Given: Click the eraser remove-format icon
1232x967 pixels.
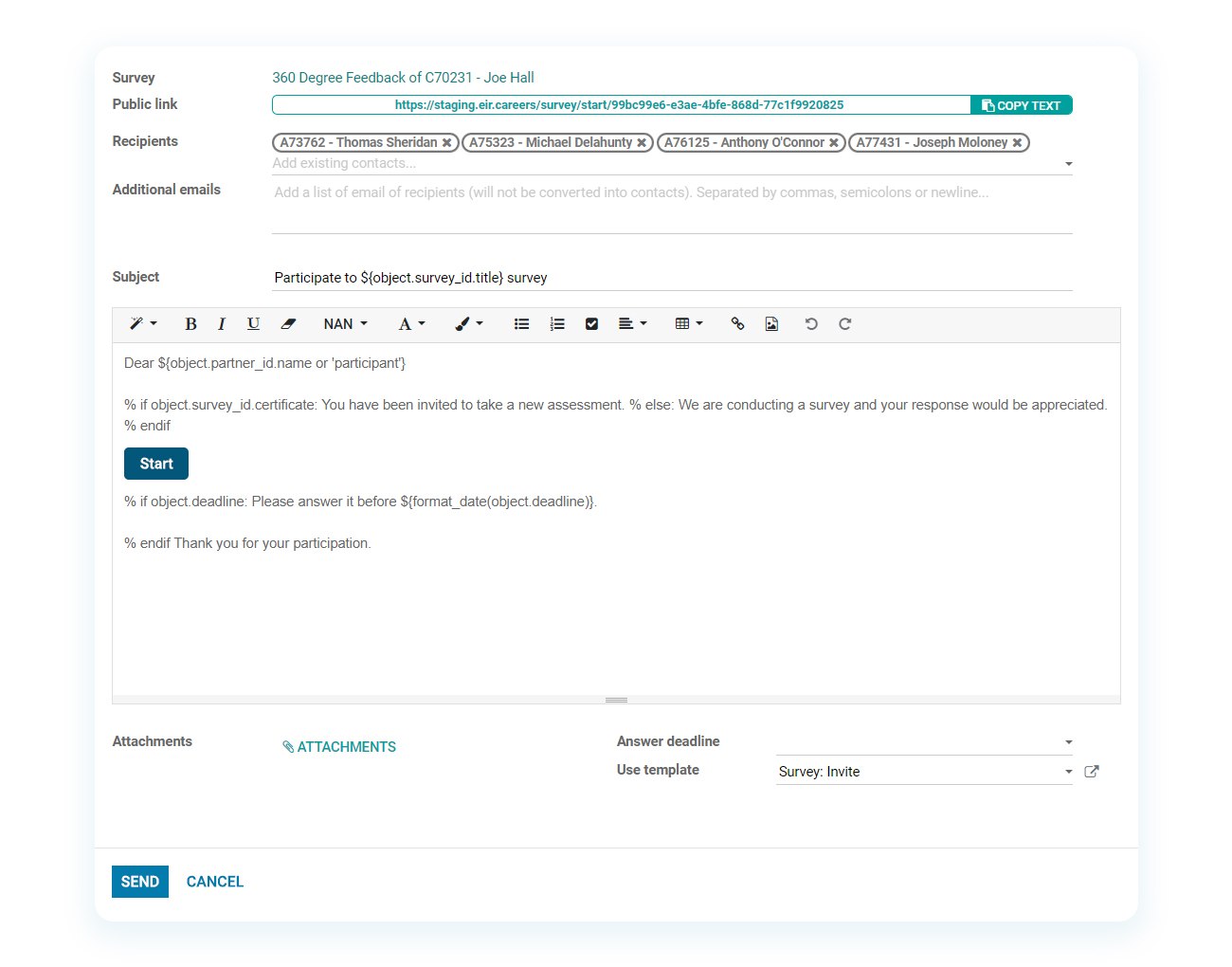Looking at the screenshot, I should pyautogui.click(x=288, y=324).
